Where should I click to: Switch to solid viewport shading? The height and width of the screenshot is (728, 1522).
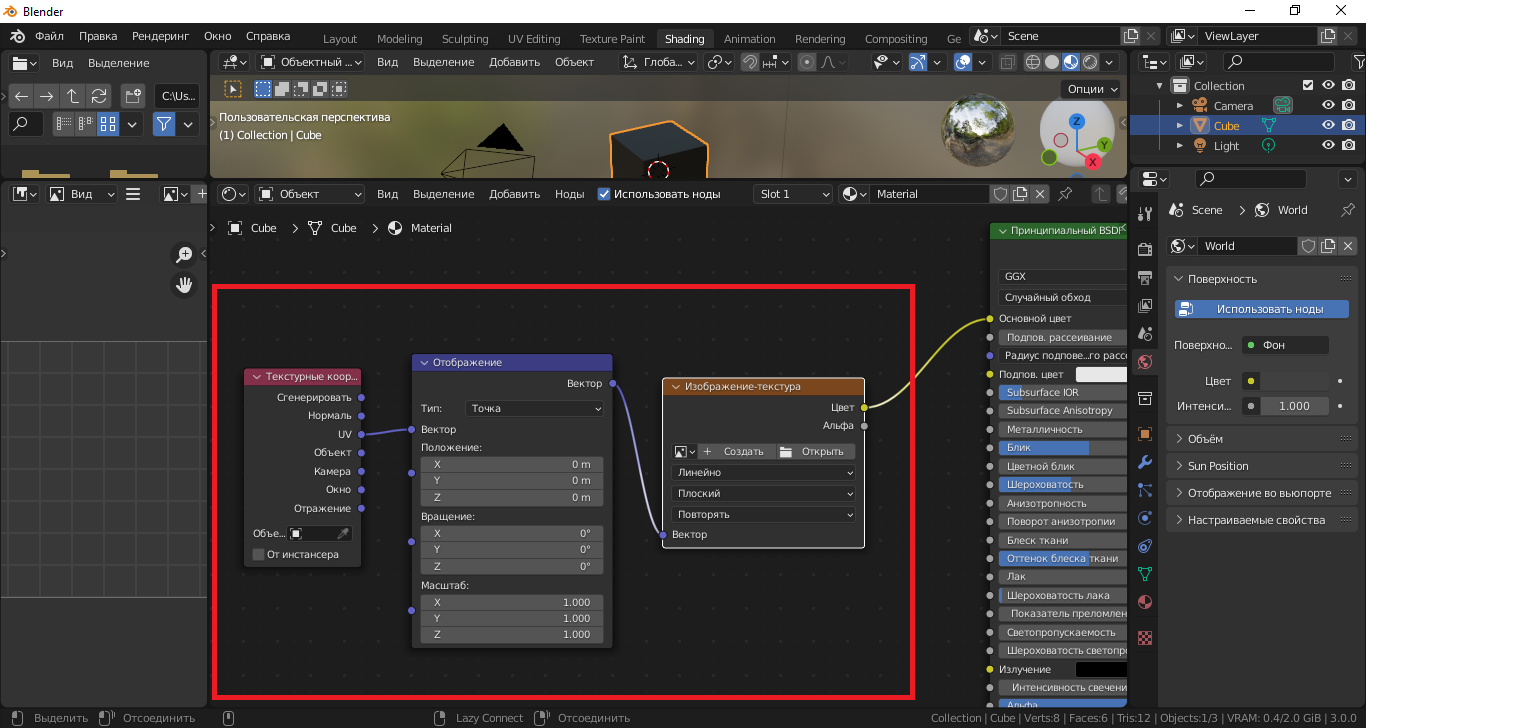click(1052, 62)
